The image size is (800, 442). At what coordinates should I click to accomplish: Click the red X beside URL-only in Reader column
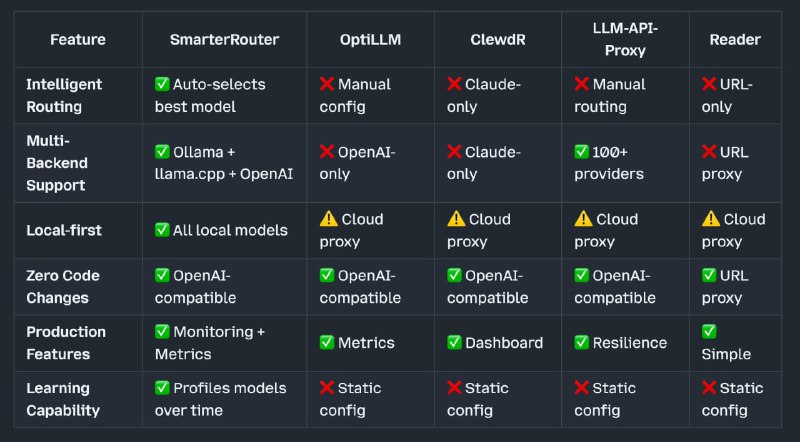[x=709, y=84]
